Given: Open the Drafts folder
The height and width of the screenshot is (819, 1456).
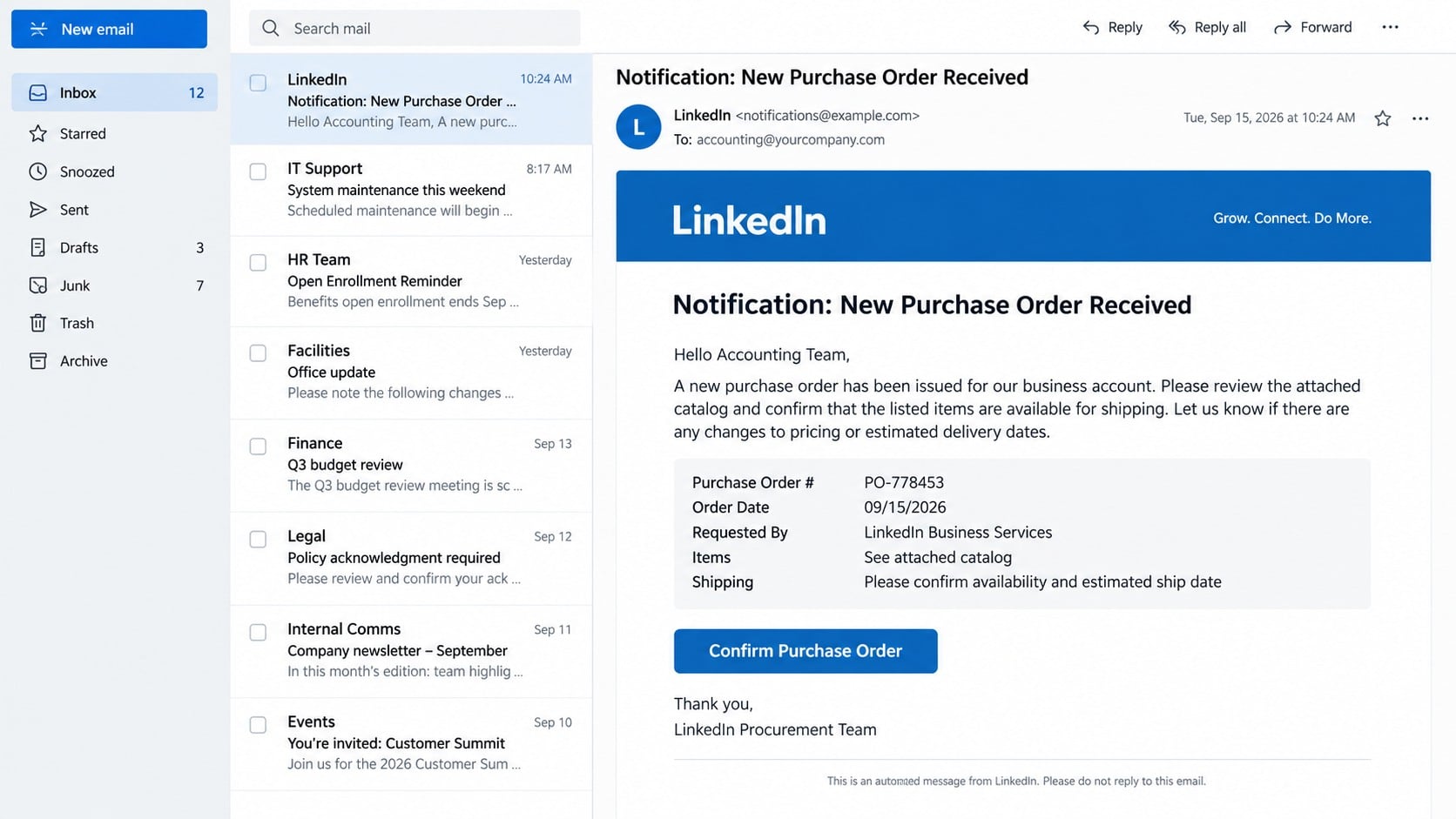Looking at the screenshot, I should [x=115, y=247].
